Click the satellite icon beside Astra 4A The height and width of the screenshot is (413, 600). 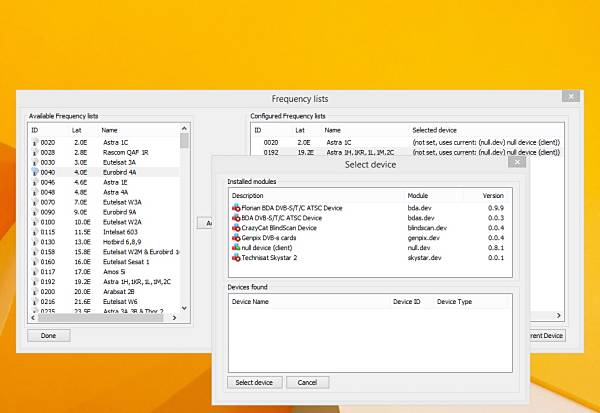pos(35,192)
